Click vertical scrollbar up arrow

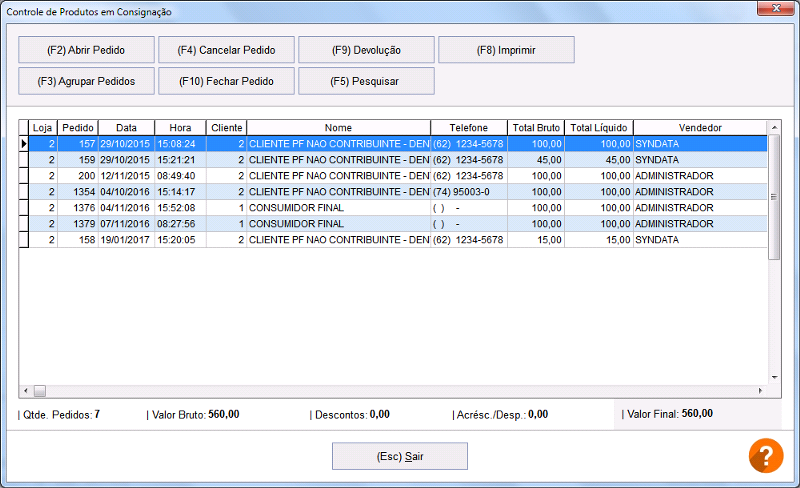pyautogui.click(x=774, y=127)
